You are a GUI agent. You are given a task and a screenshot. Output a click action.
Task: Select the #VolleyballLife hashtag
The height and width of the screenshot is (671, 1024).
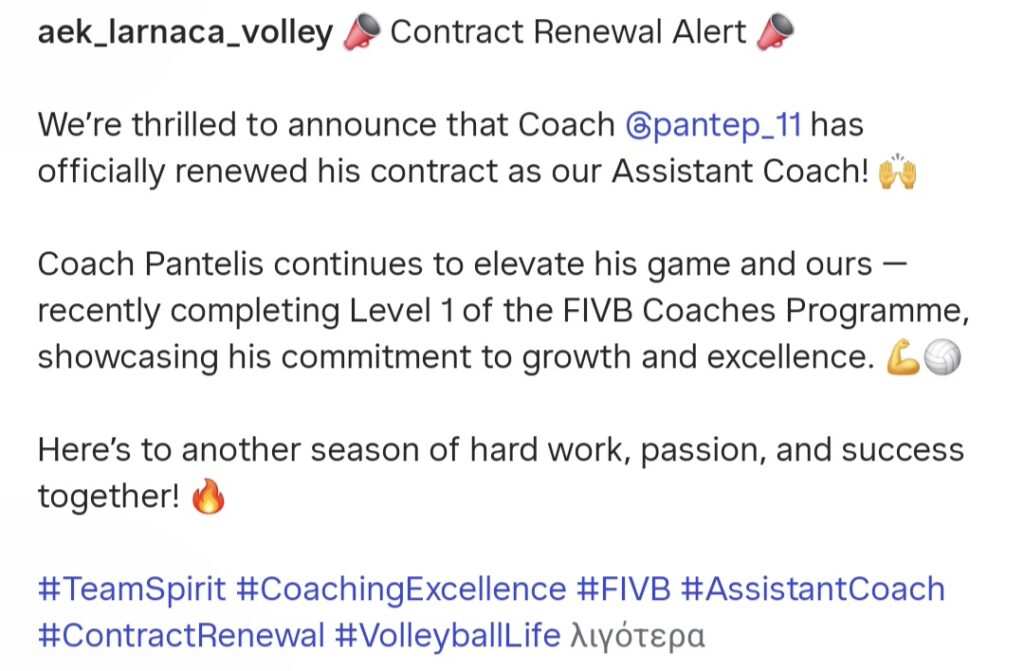point(448,635)
